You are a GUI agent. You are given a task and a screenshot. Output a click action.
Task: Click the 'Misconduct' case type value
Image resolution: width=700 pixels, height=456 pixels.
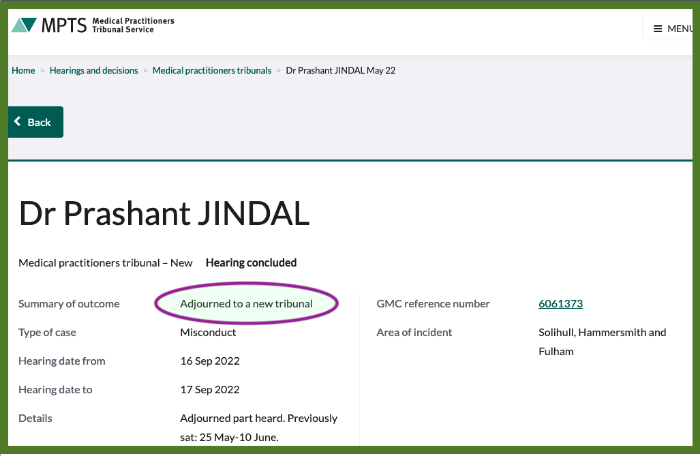pyautogui.click(x=208, y=332)
